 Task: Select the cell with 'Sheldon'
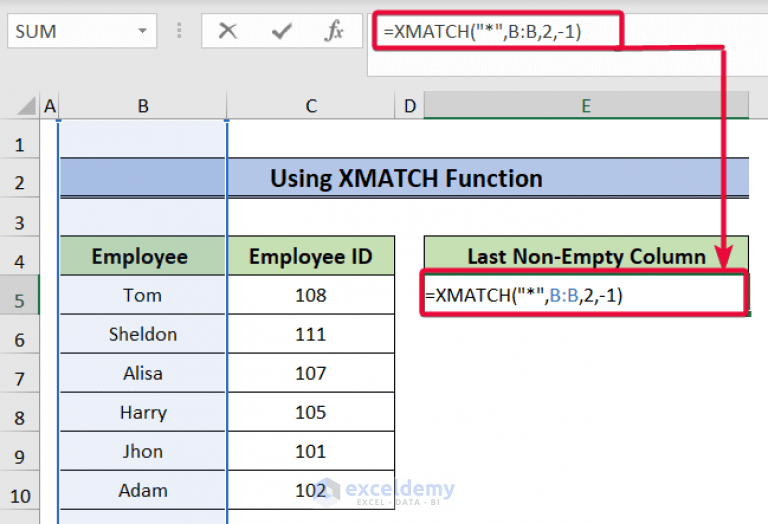(143, 334)
